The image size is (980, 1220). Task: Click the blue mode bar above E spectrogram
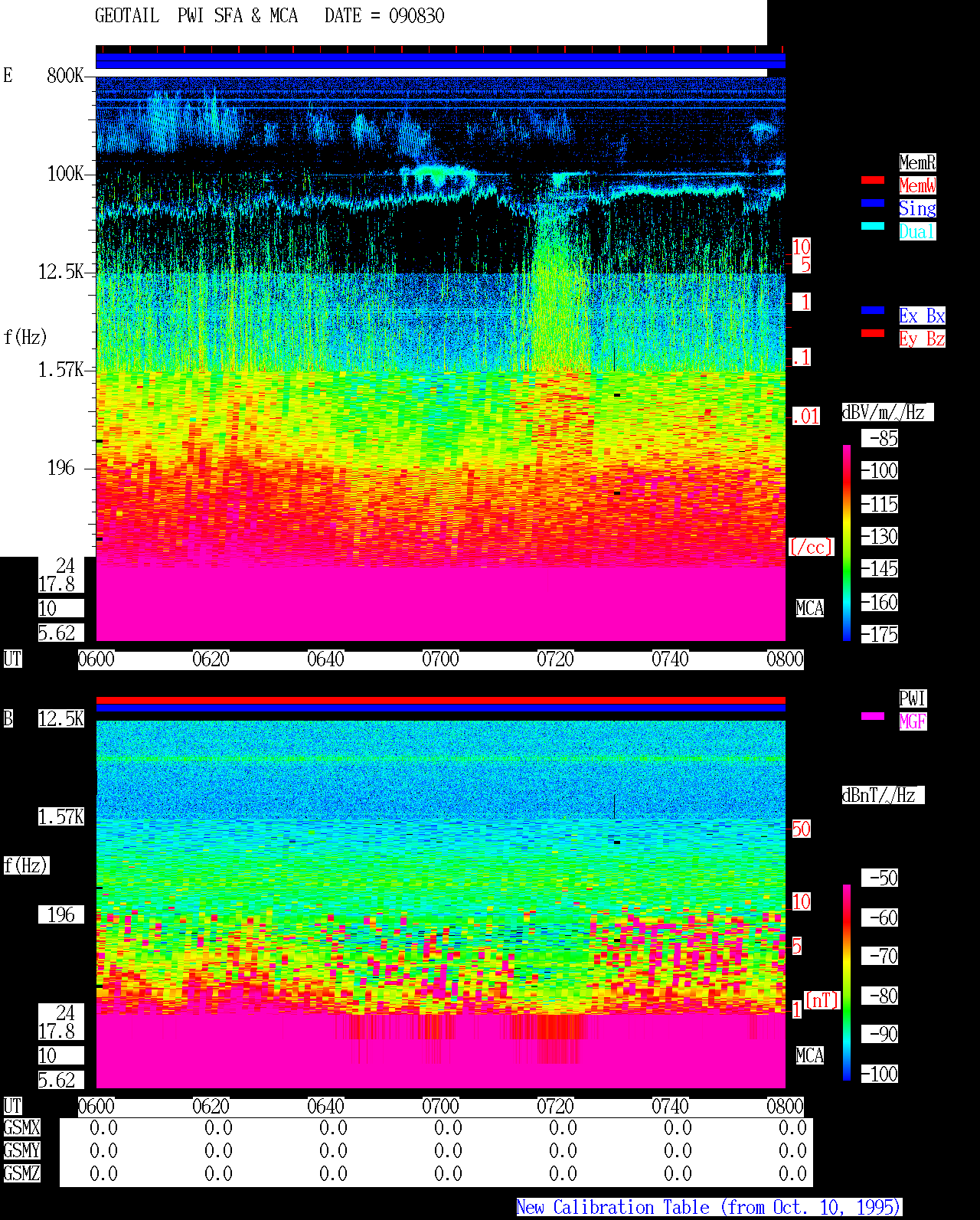(x=440, y=61)
